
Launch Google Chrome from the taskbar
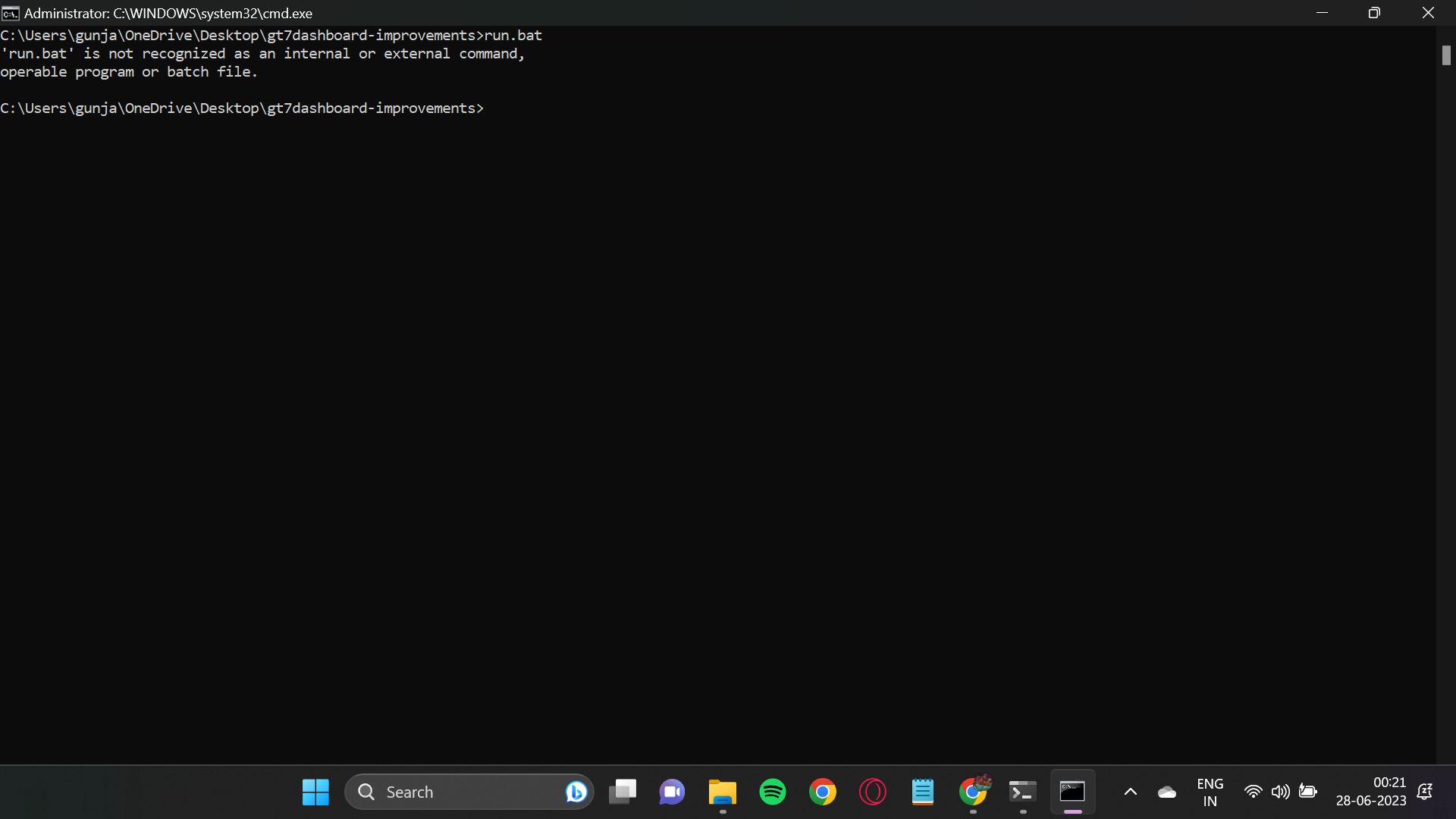[824, 791]
